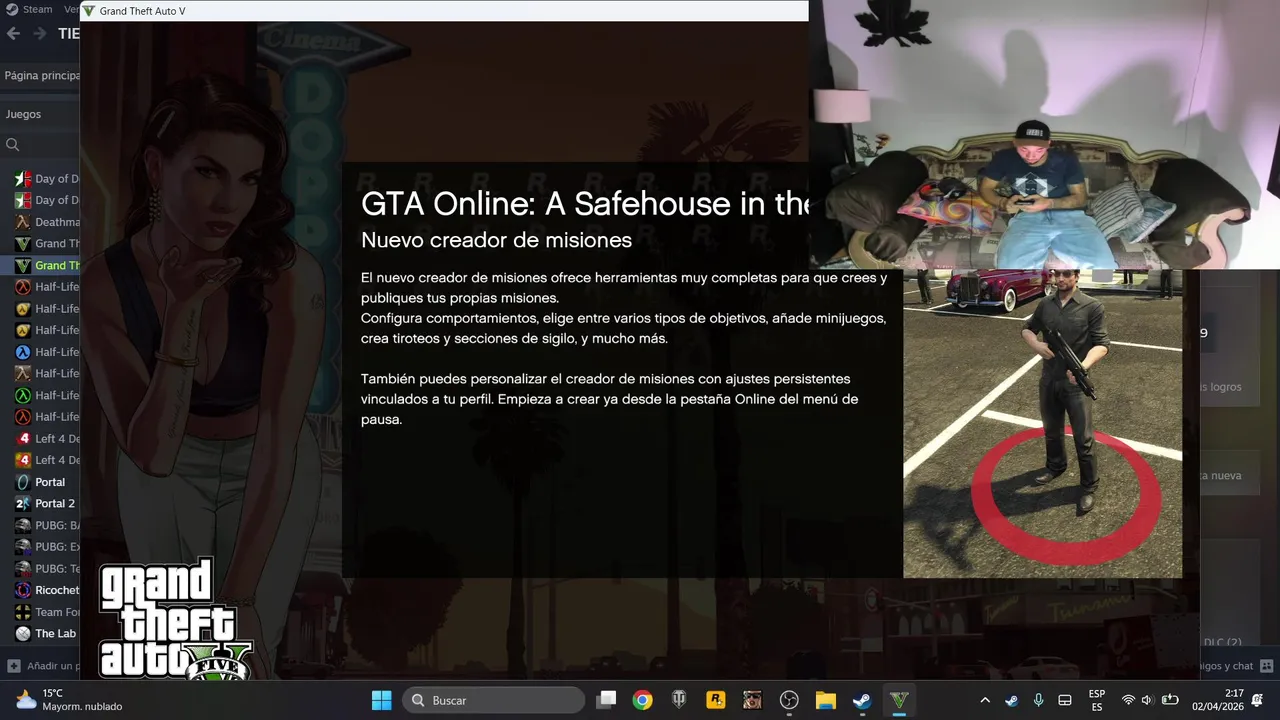Click the Steam icon in system tray
The width and height of the screenshot is (1280, 720).
(1012, 700)
